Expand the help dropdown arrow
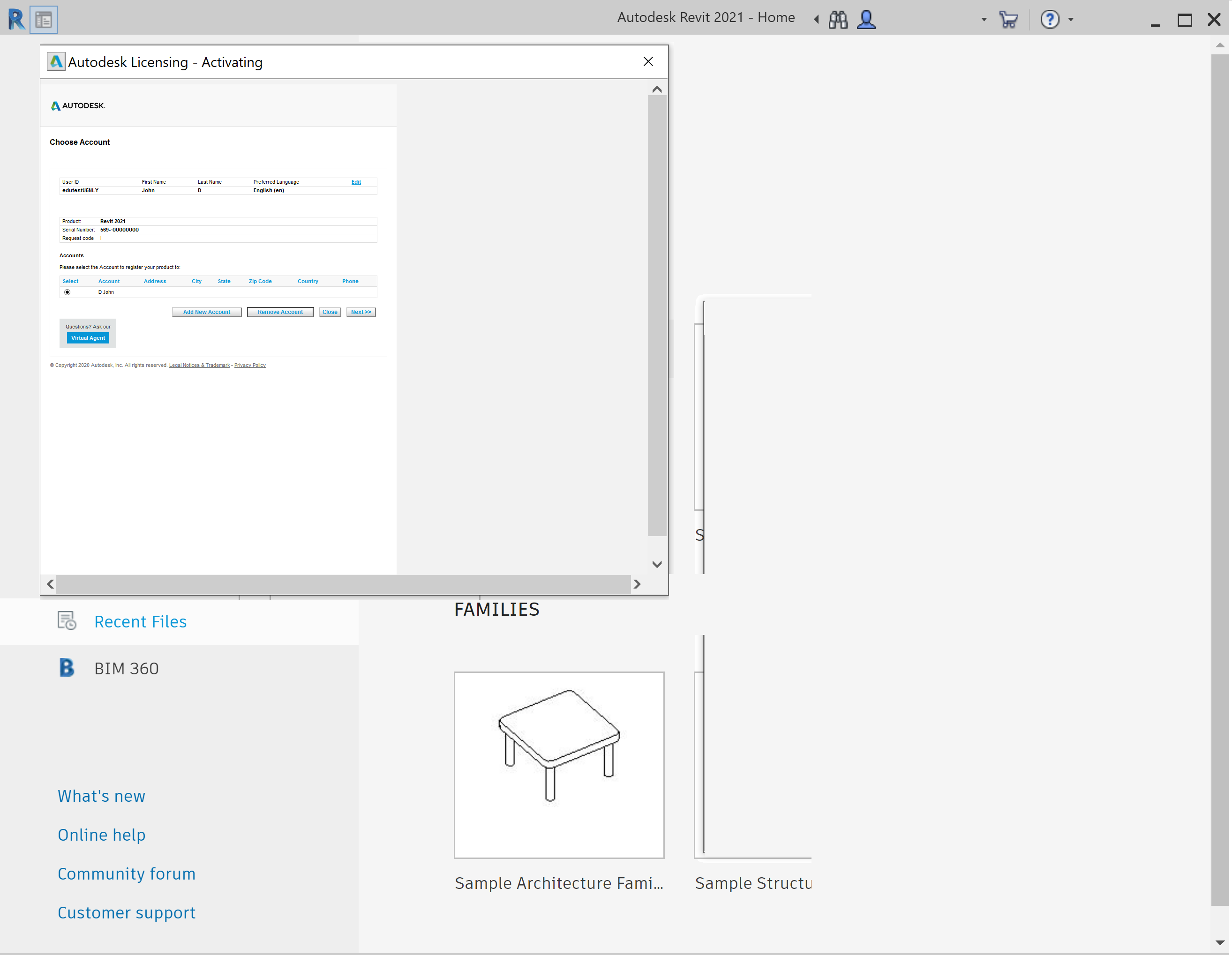Screen dimensions: 1232x955 [1071, 20]
